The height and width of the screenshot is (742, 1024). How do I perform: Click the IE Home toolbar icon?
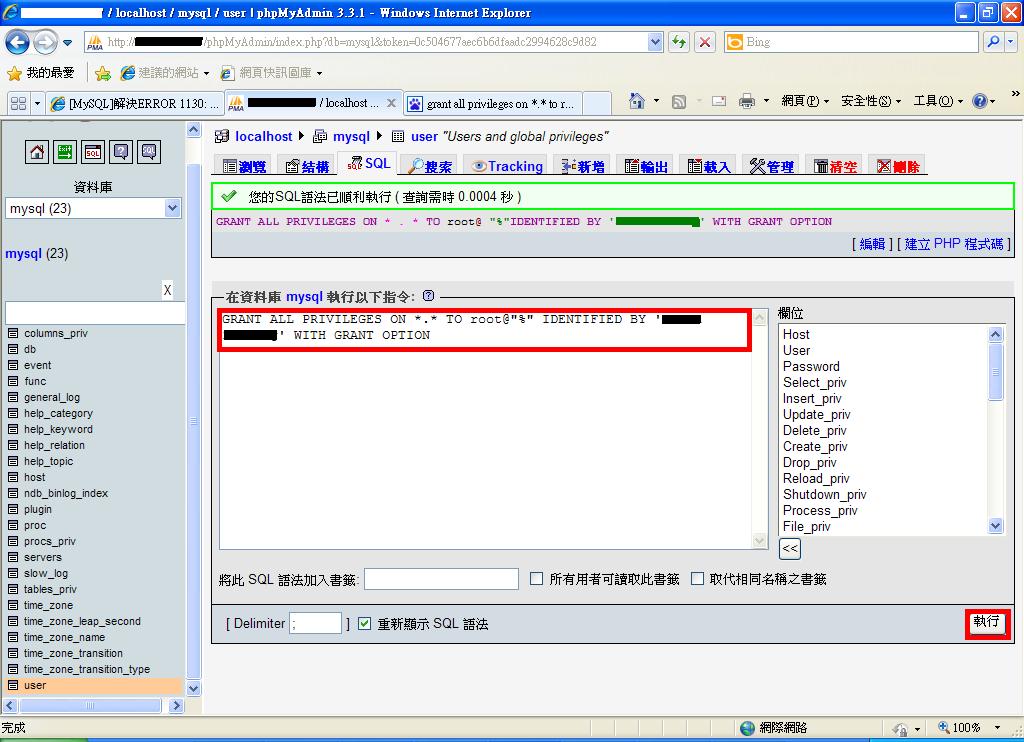(637, 101)
